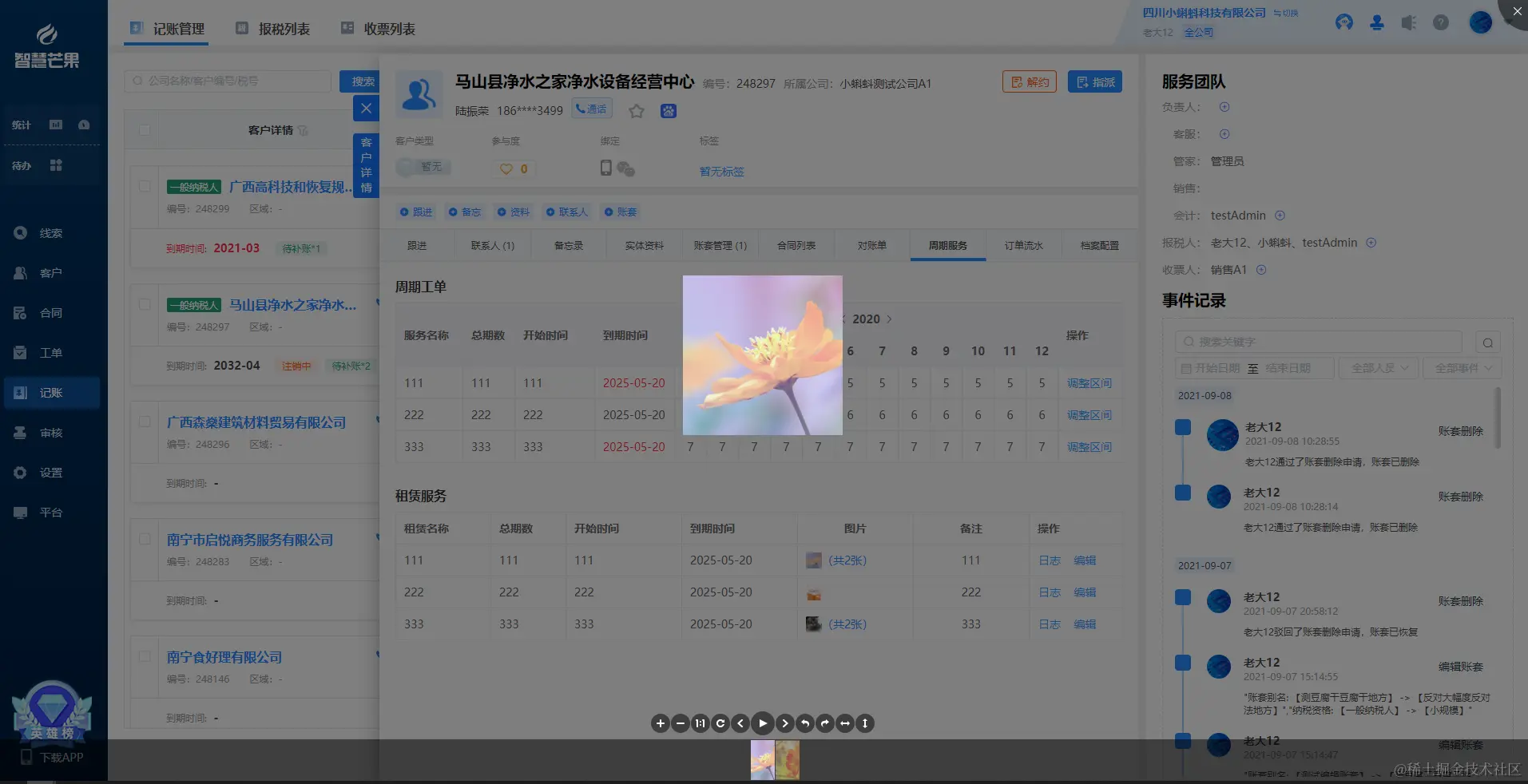Rotate the preview image clockwise
The height and width of the screenshot is (784, 1528).
pyautogui.click(x=824, y=723)
